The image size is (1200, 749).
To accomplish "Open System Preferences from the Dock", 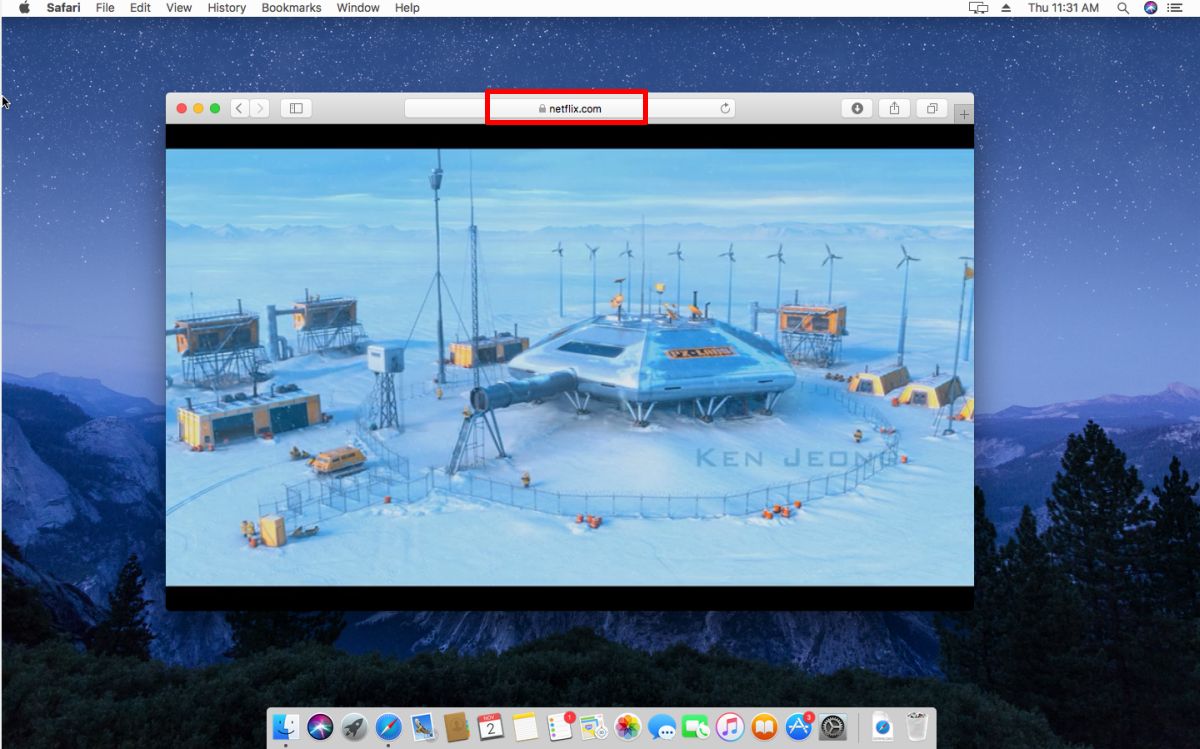I will point(833,727).
